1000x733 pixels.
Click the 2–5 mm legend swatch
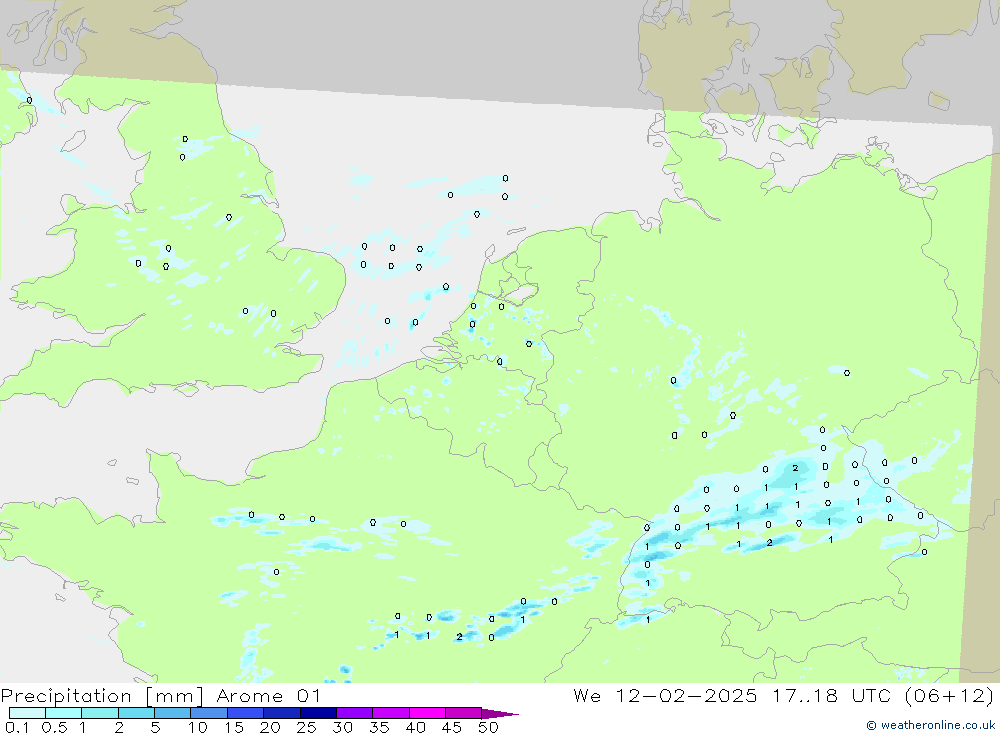[x=136, y=713]
